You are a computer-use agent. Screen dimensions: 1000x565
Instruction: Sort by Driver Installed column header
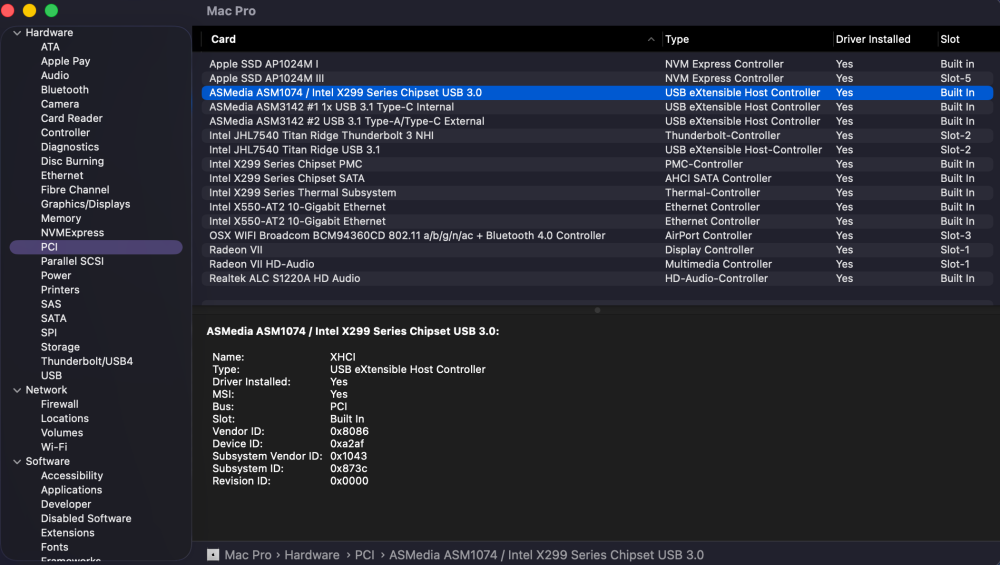pos(873,40)
